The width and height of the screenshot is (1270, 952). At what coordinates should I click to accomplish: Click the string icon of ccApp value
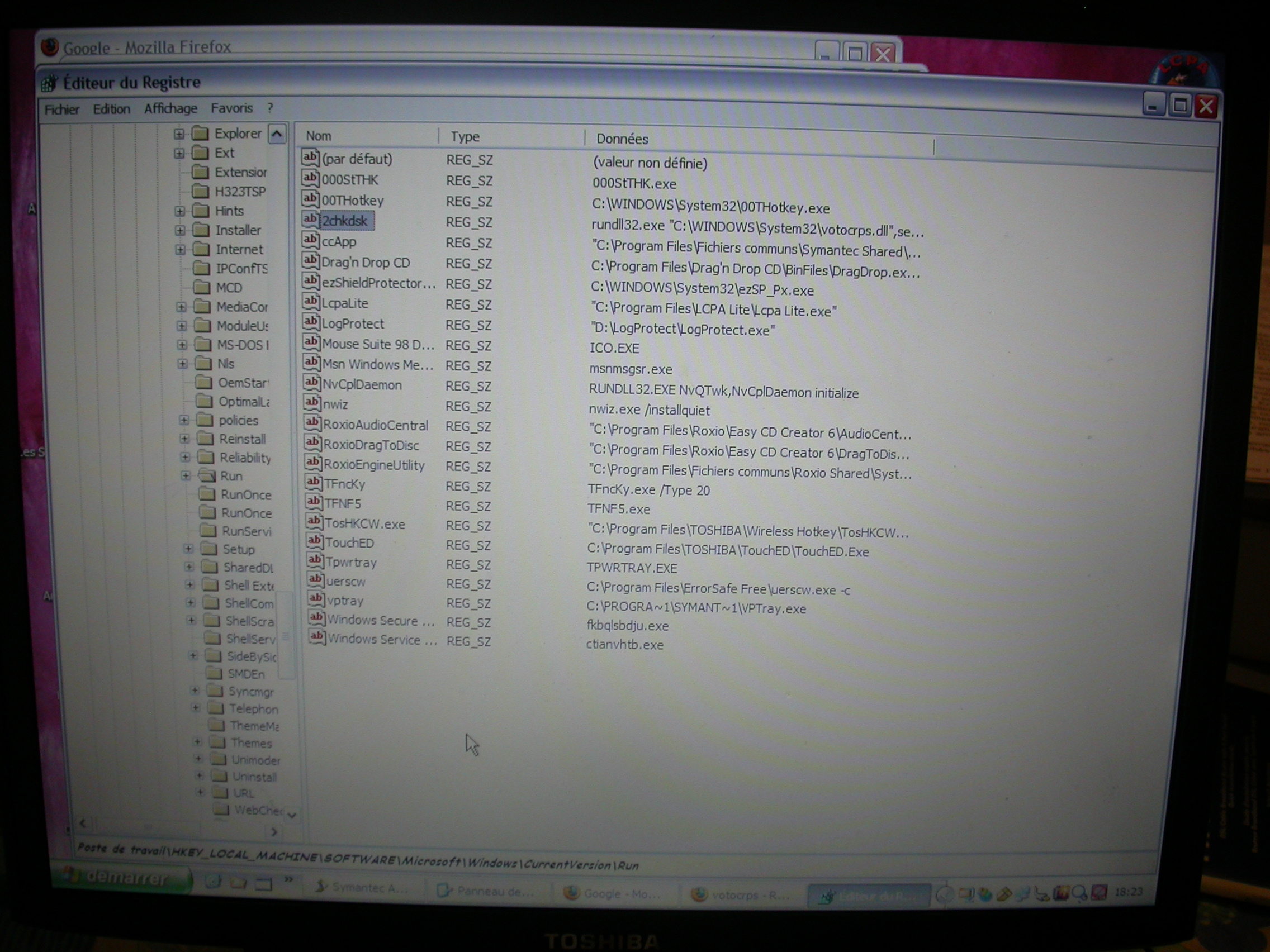click(x=311, y=240)
